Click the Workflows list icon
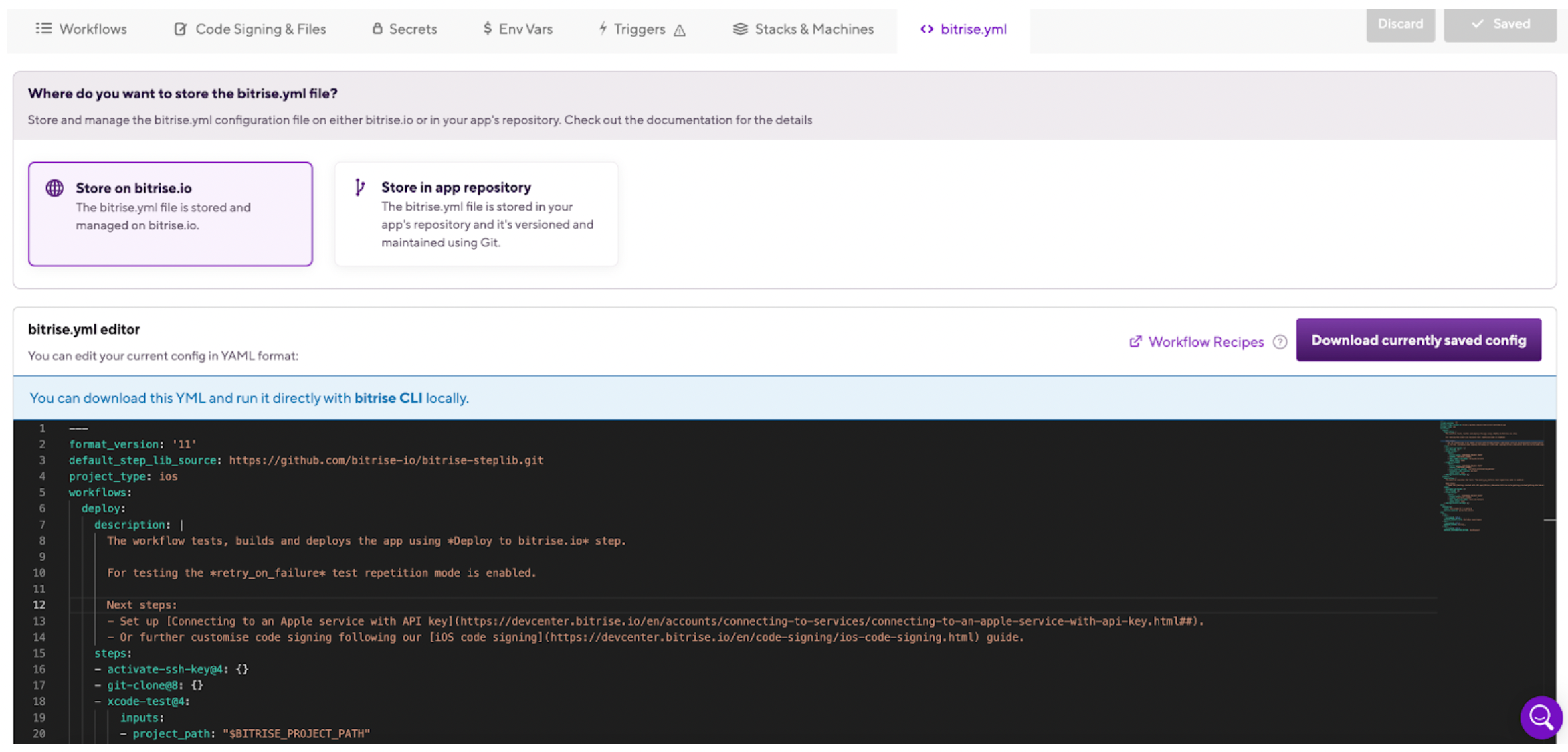 43,28
